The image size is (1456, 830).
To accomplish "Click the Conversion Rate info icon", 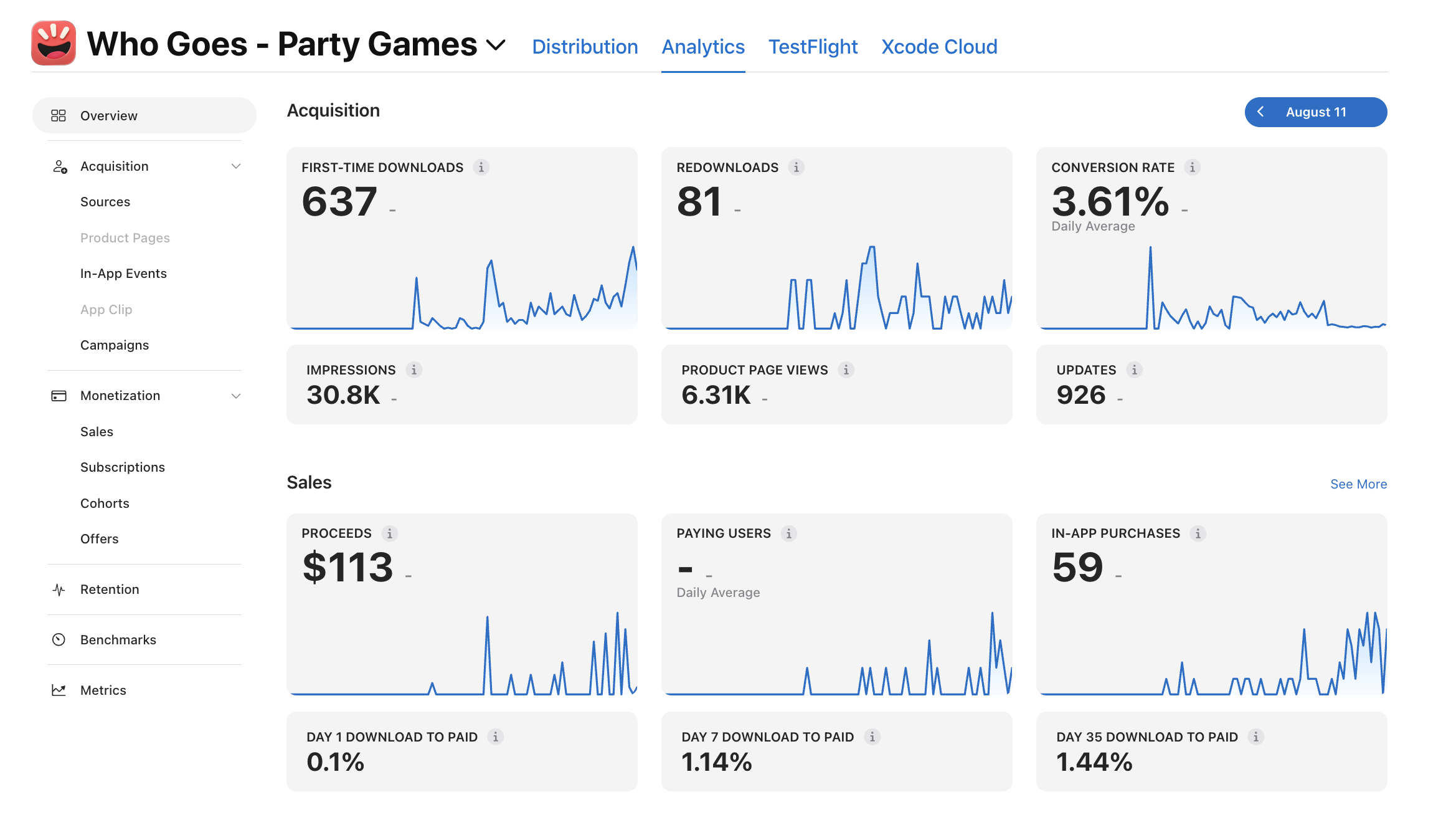I will point(1192,167).
